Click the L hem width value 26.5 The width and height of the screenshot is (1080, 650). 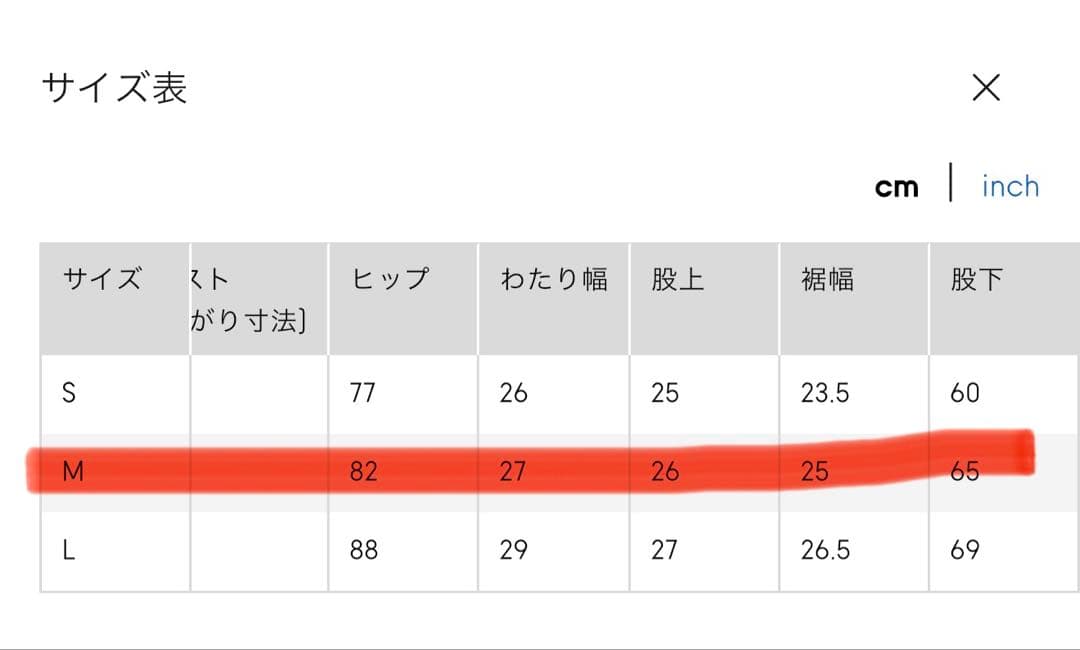[825, 550]
